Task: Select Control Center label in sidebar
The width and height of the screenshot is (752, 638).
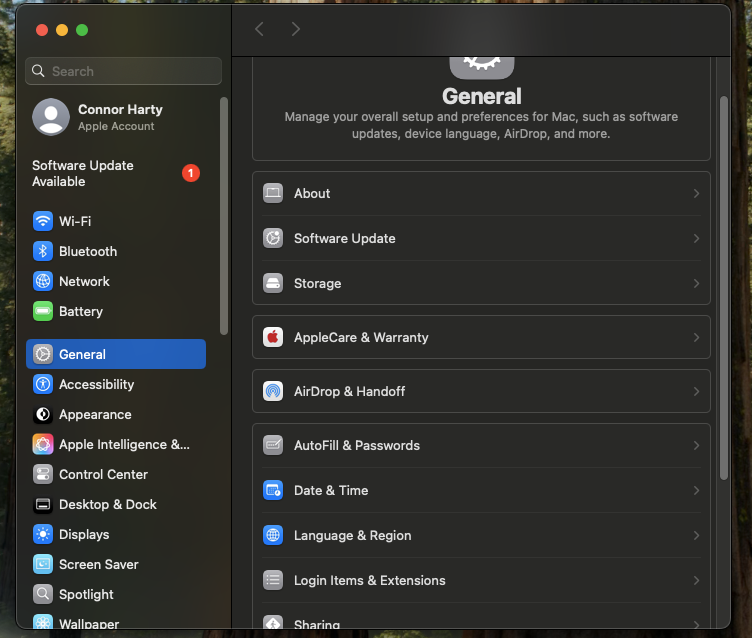Action: click(x=104, y=474)
